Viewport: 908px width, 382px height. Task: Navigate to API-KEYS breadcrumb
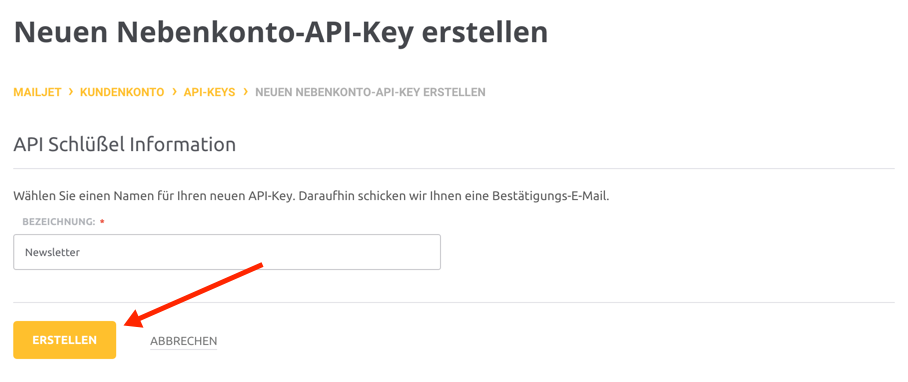pos(210,93)
